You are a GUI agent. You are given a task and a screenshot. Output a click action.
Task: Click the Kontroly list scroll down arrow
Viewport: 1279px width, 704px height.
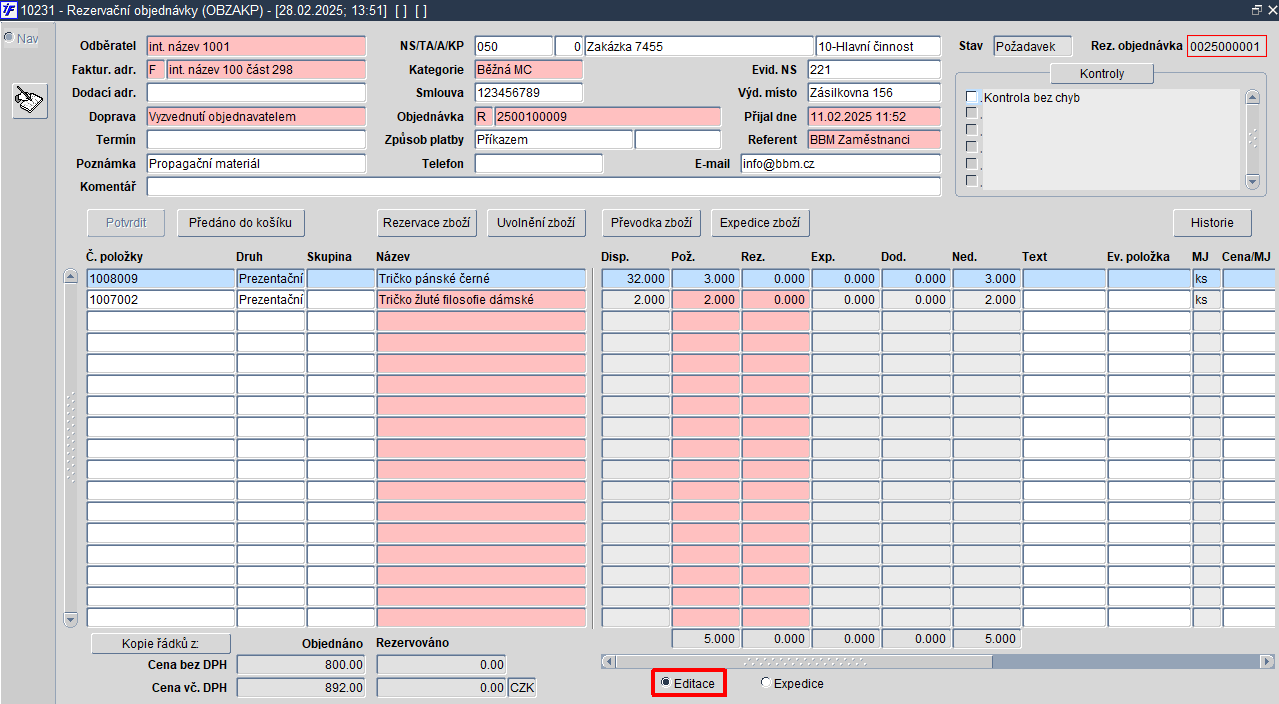coord(1251,181)
